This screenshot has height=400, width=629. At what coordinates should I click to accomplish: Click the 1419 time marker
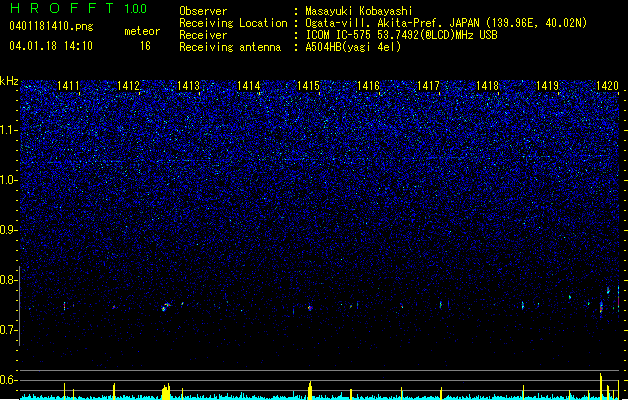[548, 86]
